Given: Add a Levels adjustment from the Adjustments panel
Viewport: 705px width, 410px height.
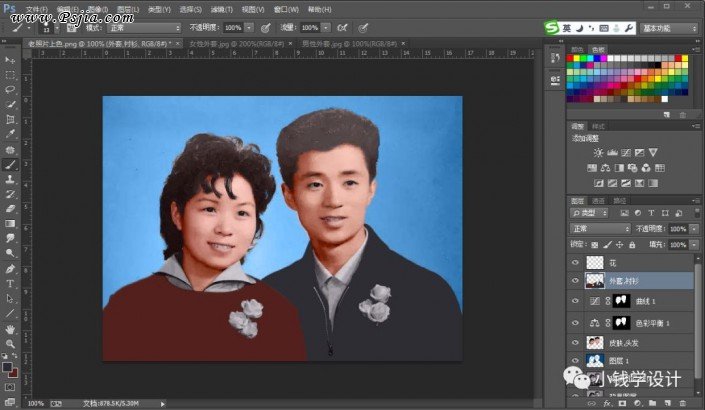Looking at the screenshot, I should [x=612, y=153].
